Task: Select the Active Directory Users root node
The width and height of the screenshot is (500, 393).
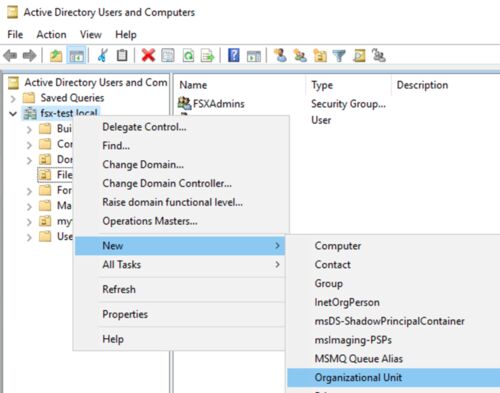Action: [96, 82]
